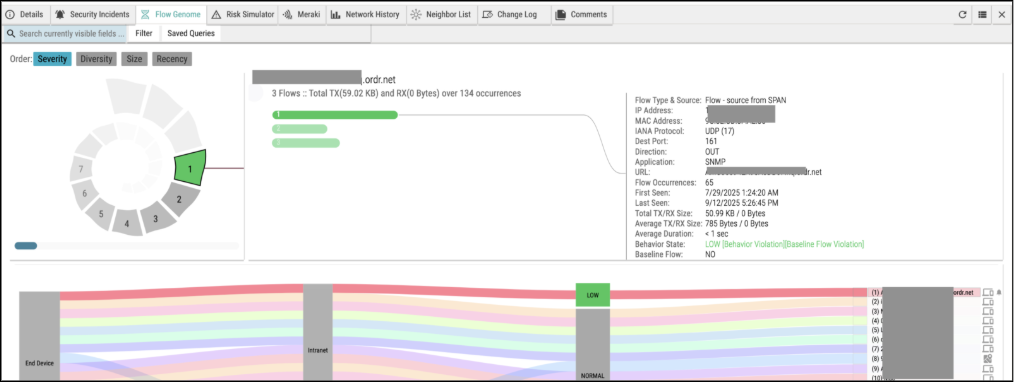Image resolution: width=1017 pixels, height=382 pixels.
Task: Open device icon for destination row (7)
Action: coord(988,349)
